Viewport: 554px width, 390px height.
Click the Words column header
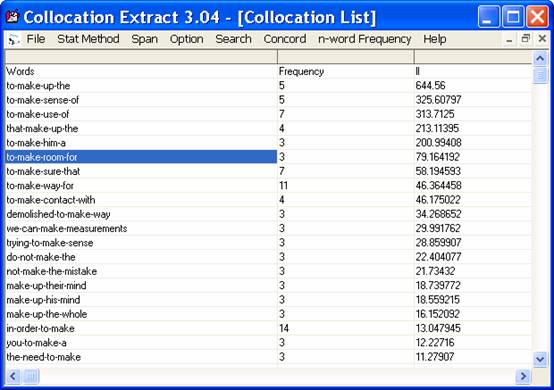(20, 71)
